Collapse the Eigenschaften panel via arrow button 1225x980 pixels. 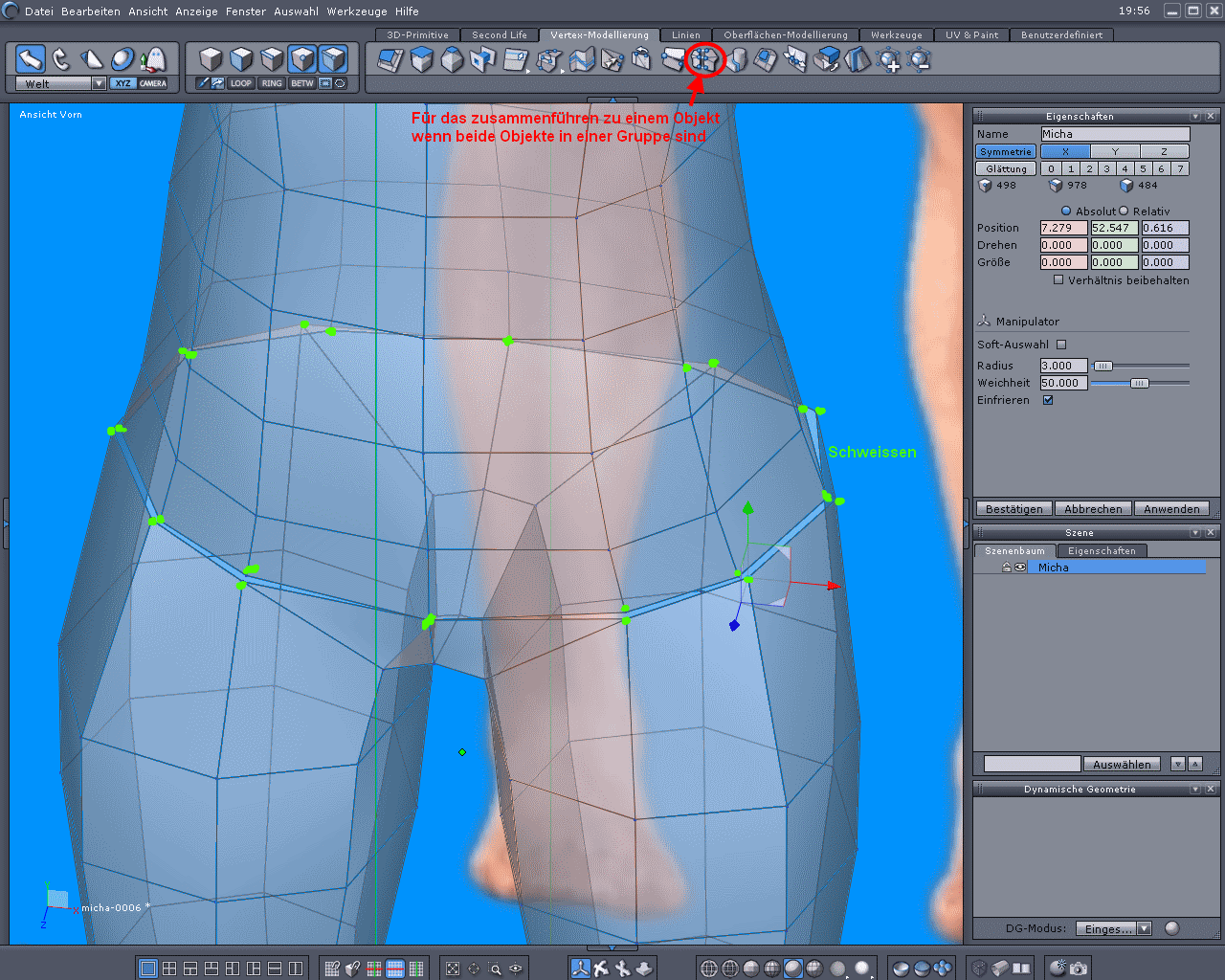(x=1195, y=116)
